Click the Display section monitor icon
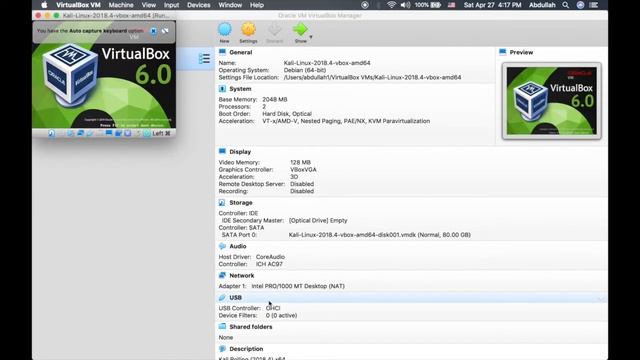 [222, 151]
